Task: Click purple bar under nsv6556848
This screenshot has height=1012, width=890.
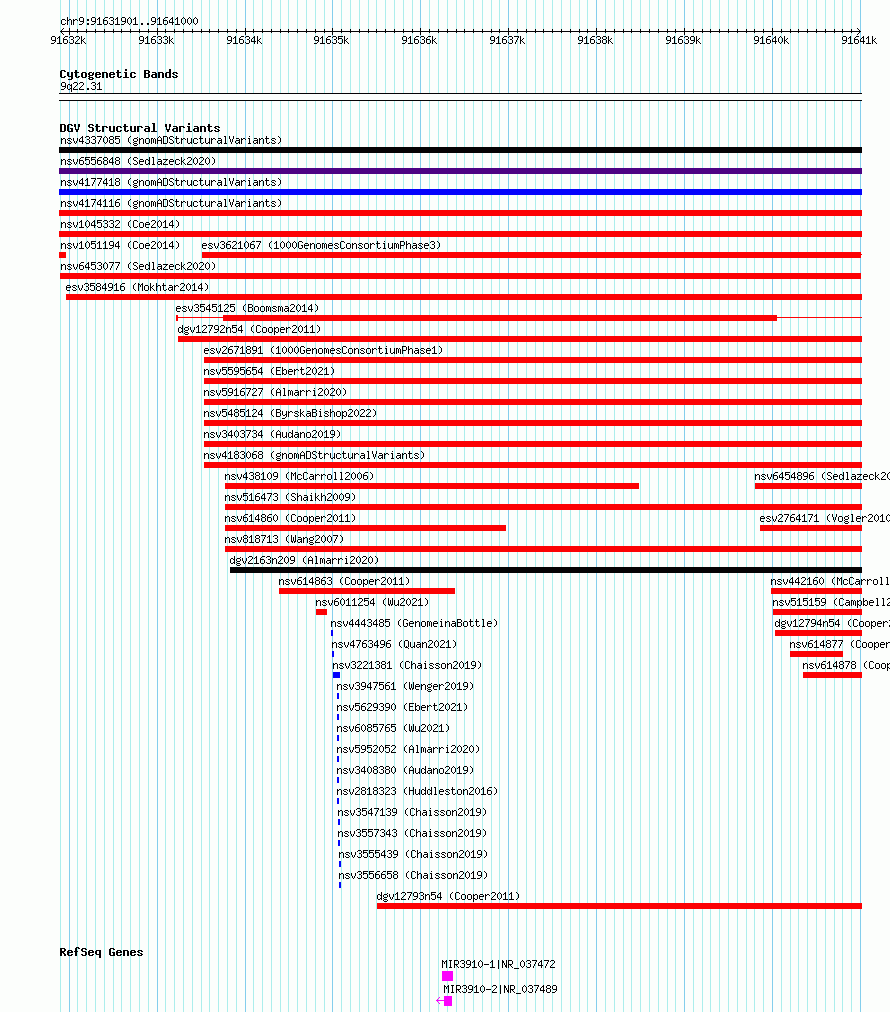Action: click(x=460, y=171)
